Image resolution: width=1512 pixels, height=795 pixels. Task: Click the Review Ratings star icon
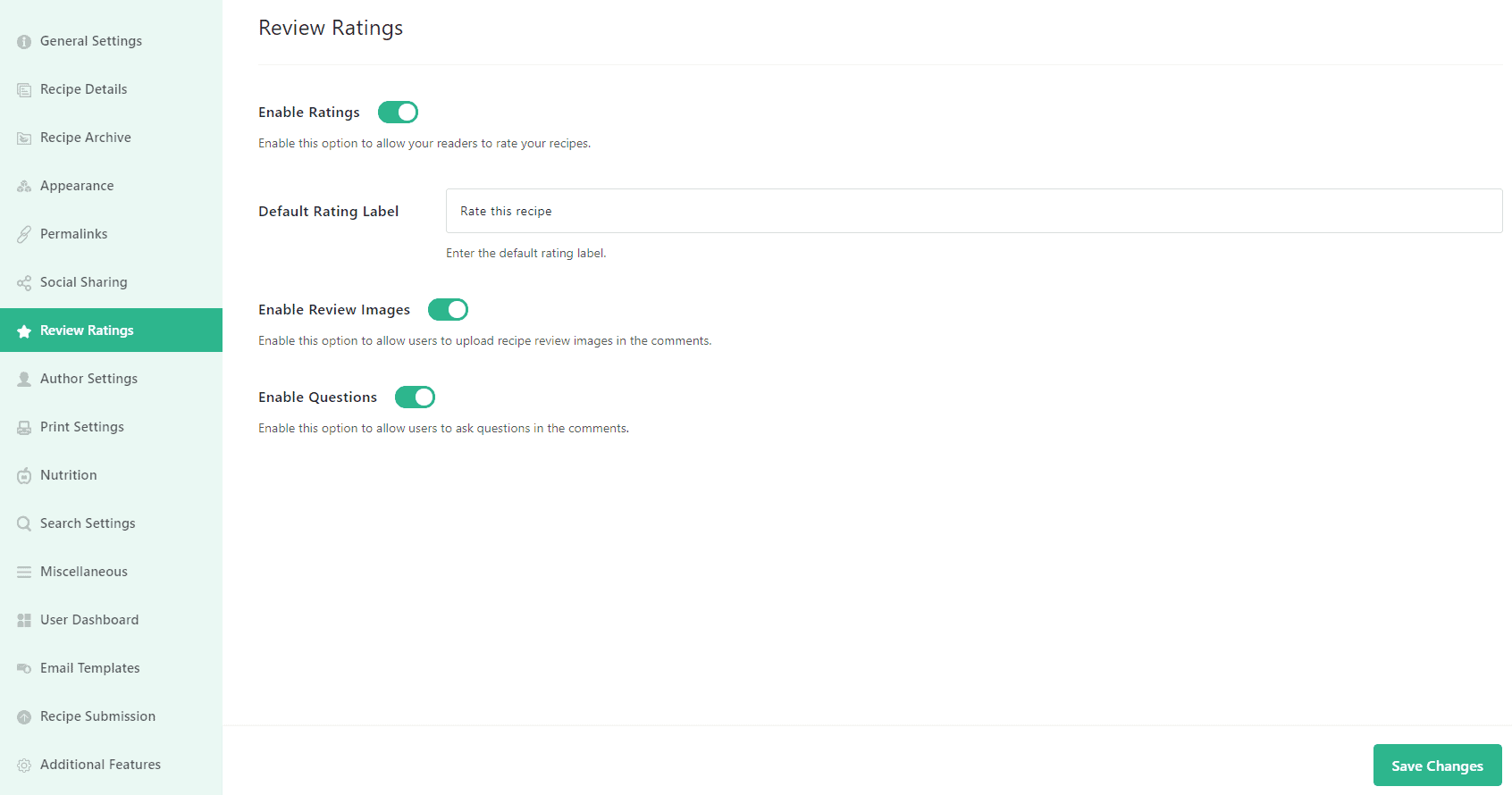tap(24, 331)
